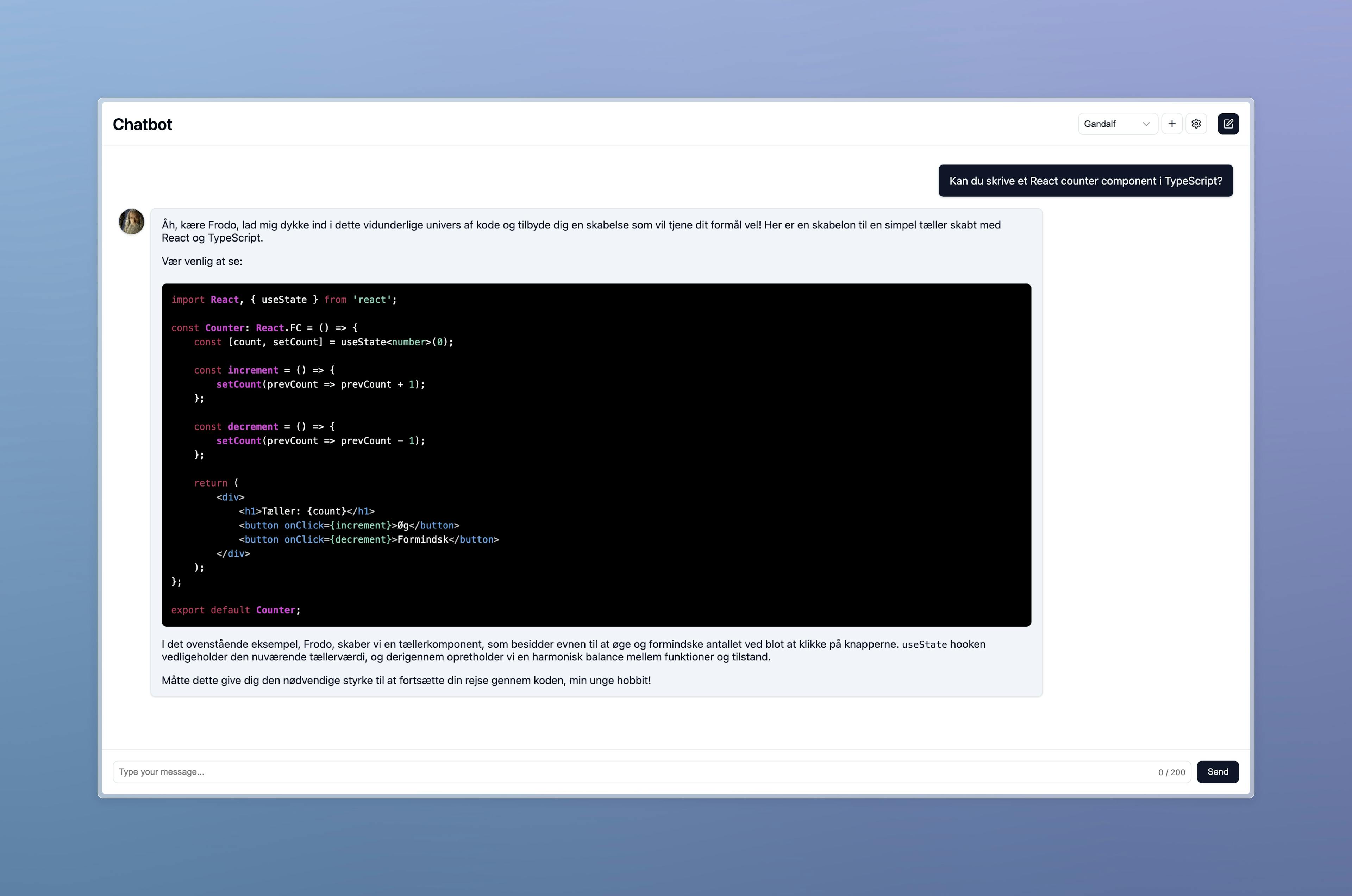
Task: Click the 0 / 200 character counter
Action: pos(1171,772)
